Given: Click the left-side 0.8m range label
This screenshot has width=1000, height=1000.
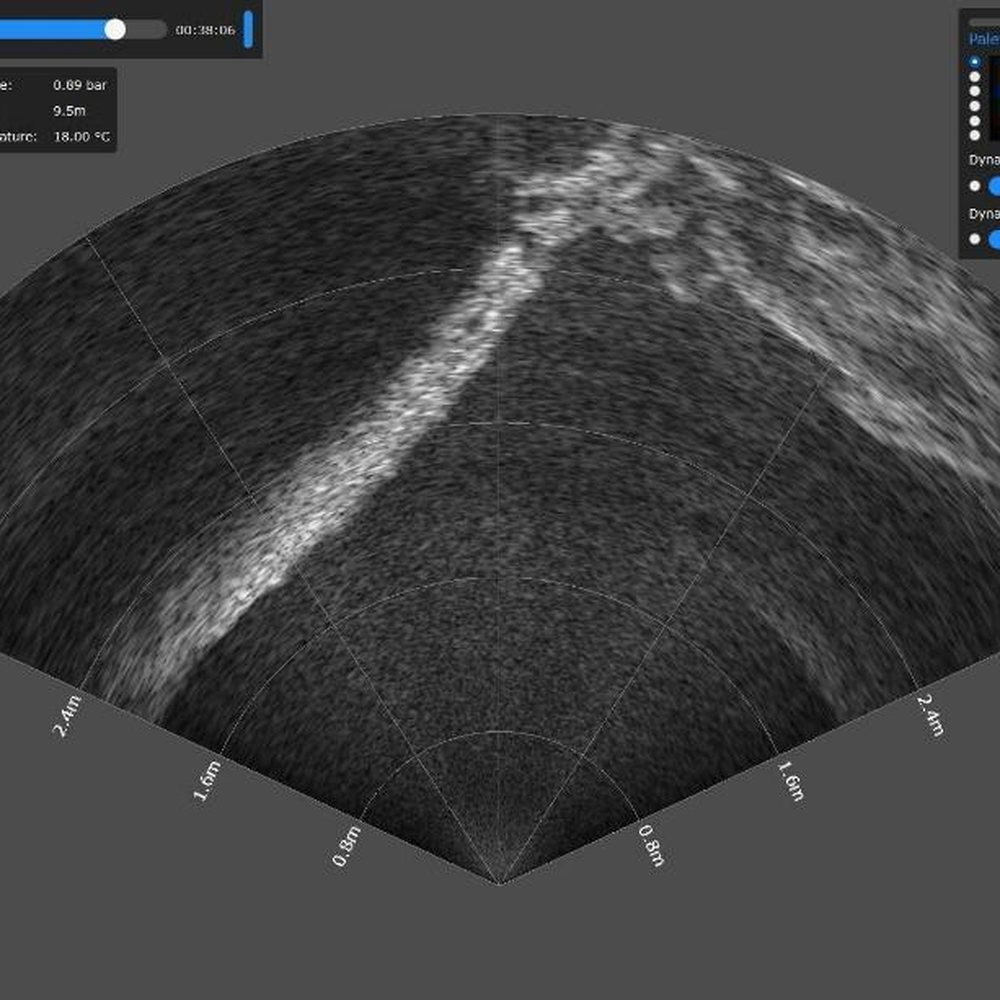Looking at the screenshot, I should [x=348, y=846].
